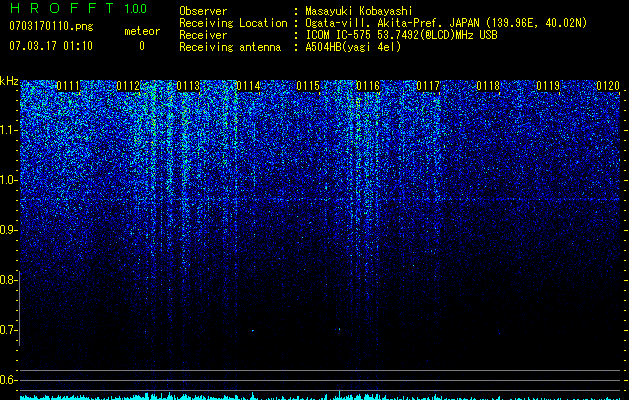Viewport: 629px width, 400px height.
Task: Click the 0116 time marker
Action: (368, 86)
